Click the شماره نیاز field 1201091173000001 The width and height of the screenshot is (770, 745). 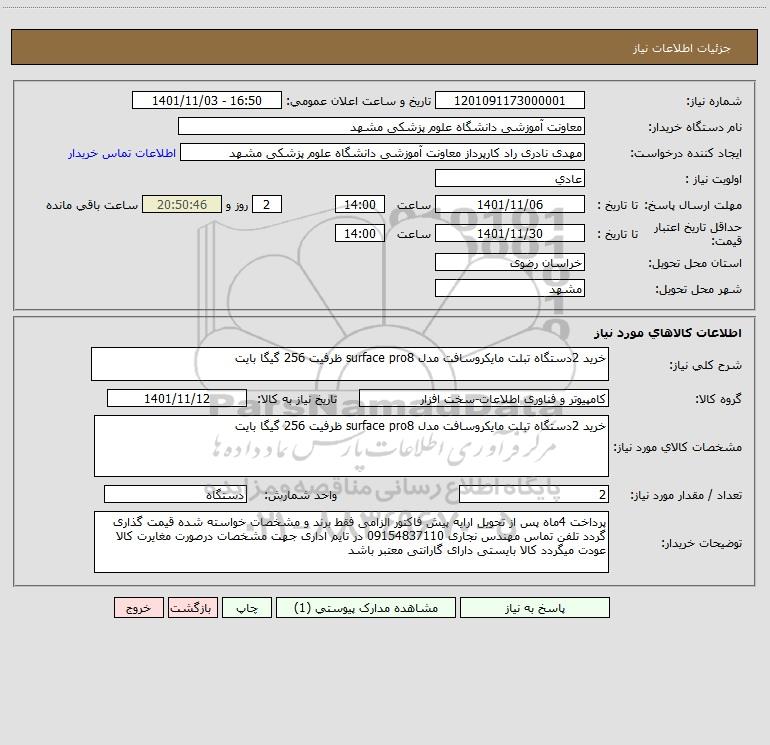pos(510,100)
